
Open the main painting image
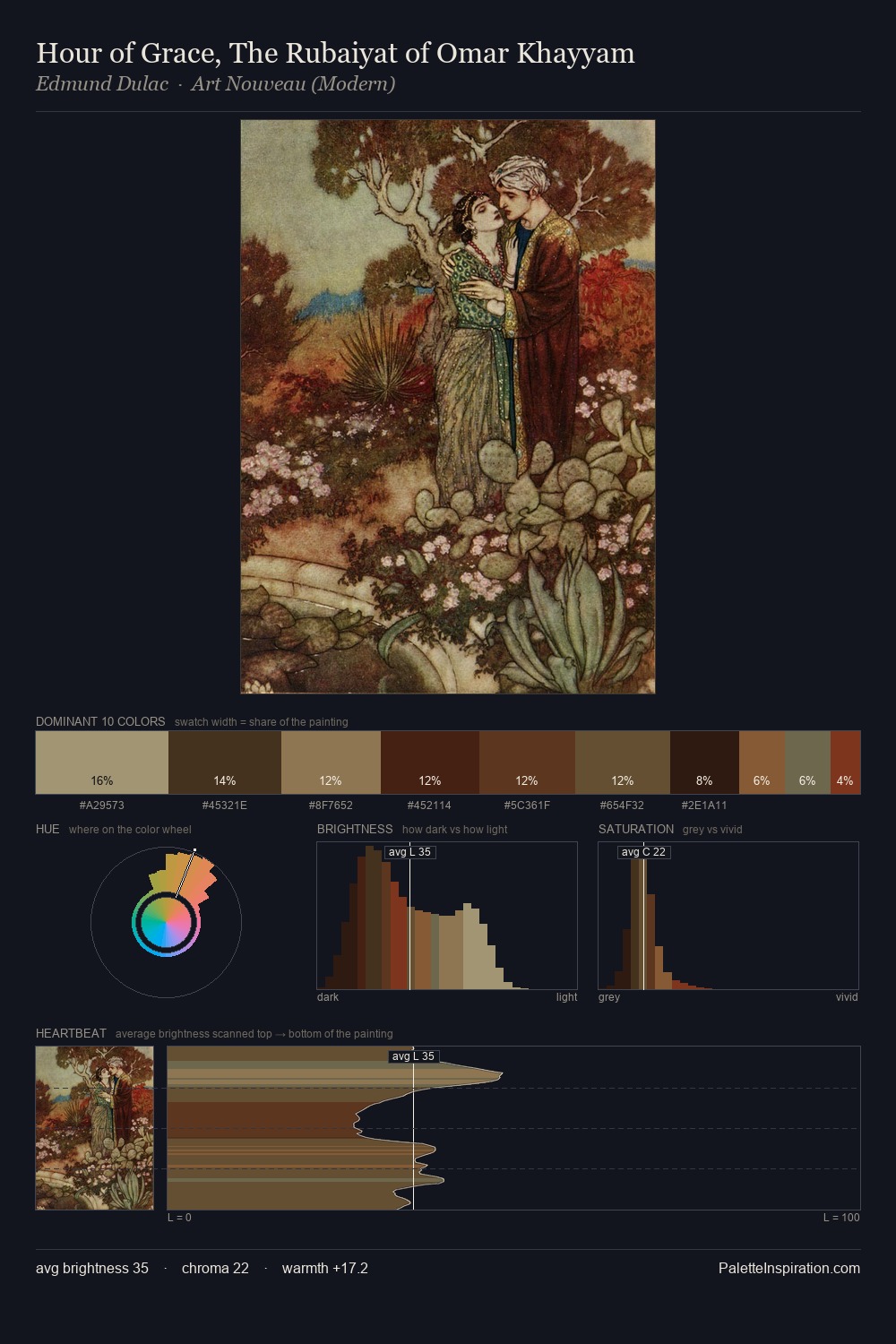click(x=448, y=407)
